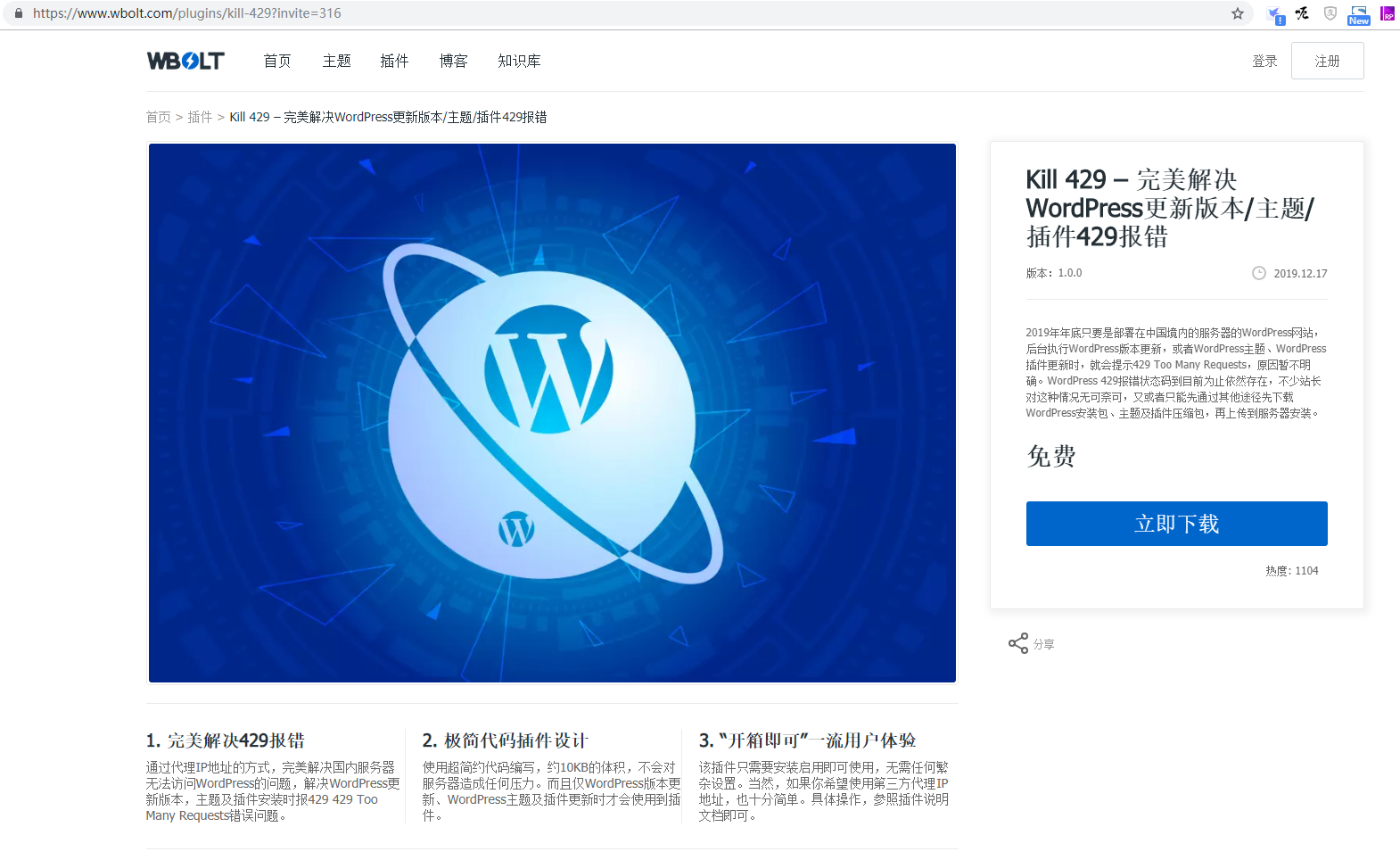Viewport: 1400px width, 860px height.
Task: Open the gray shield extension icon
Action: tap(1330, 13)
